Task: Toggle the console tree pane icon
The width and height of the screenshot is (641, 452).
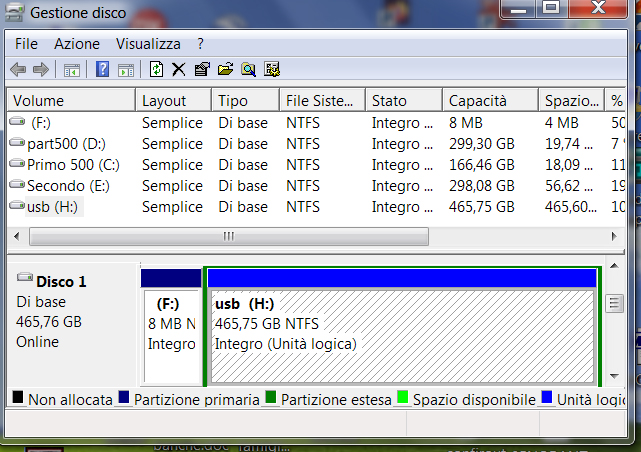Action: coord(72,70)
